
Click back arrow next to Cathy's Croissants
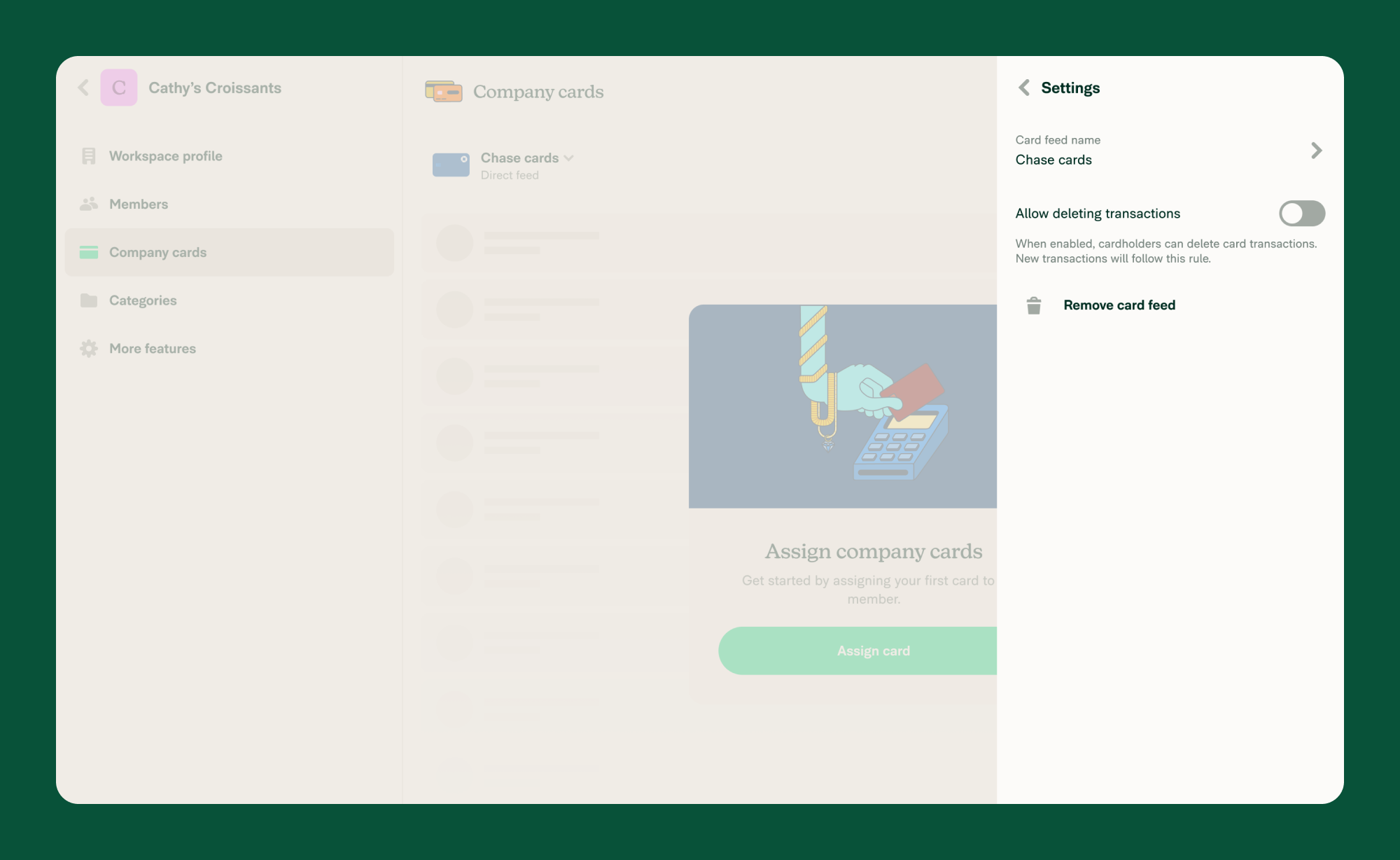click(x=84, y=88)
